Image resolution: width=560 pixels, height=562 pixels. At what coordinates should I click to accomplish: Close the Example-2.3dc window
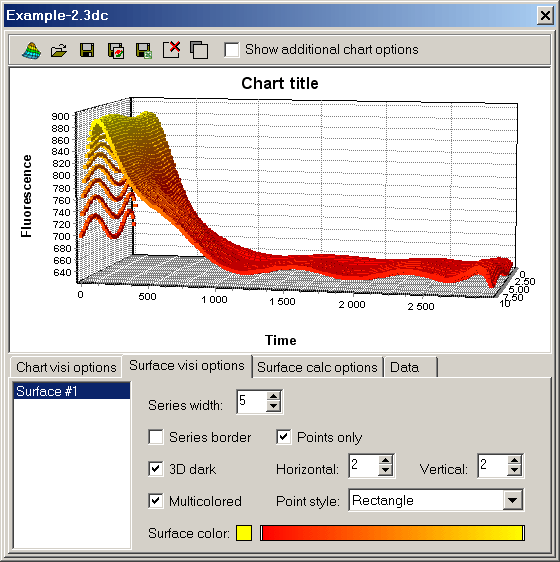[x=545, y=16]
